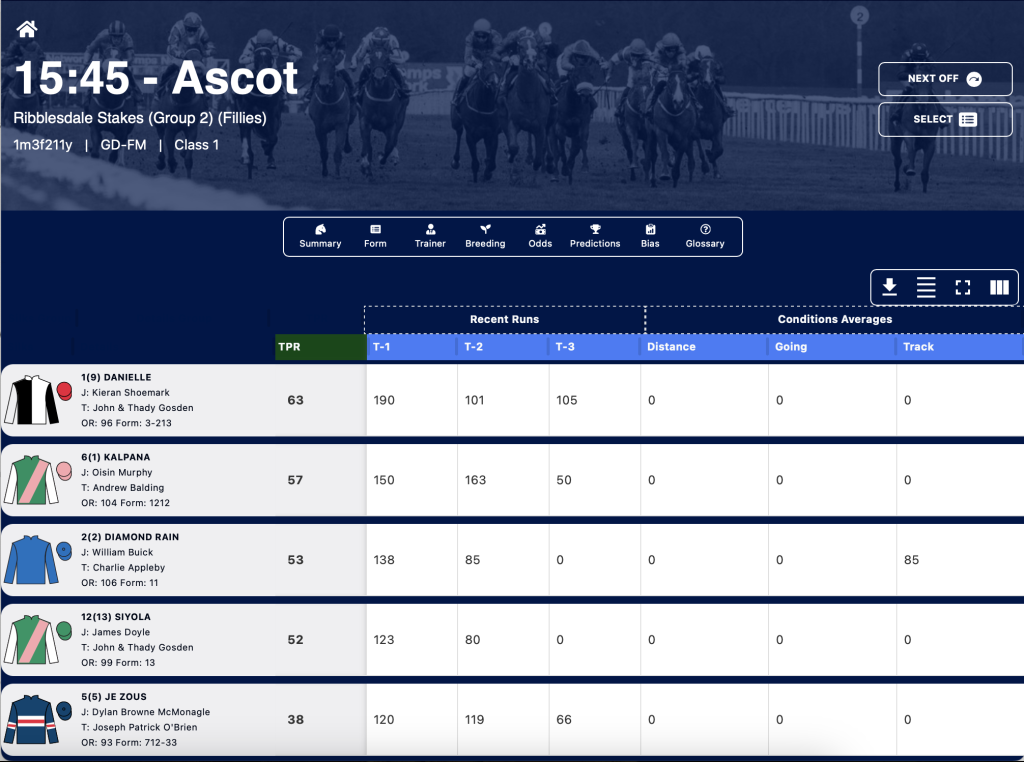
Task: View the Predictions section
Action: pyautogui.click(x=595, y=236)
